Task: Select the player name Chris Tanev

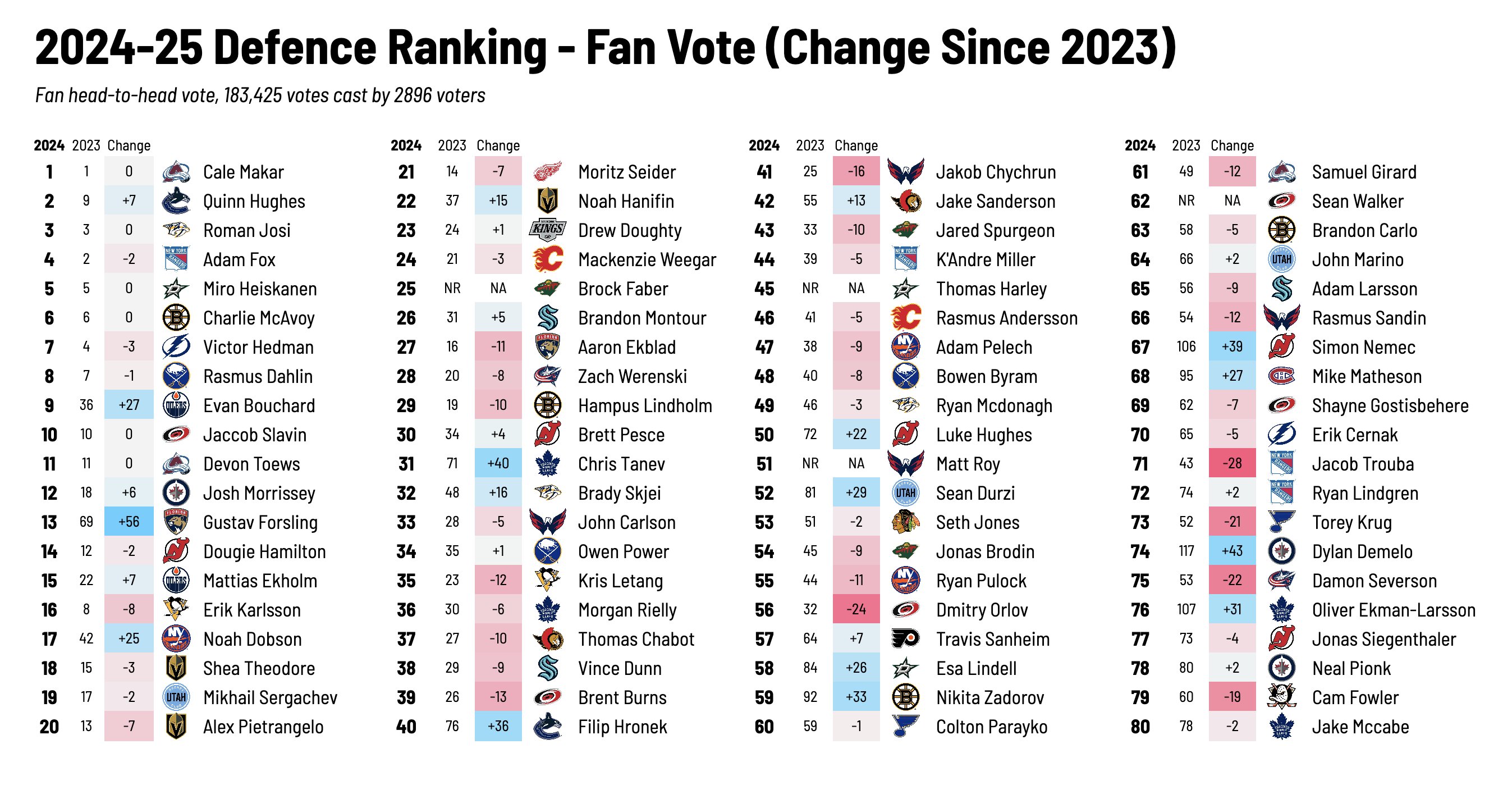Action: pos(621,464)
